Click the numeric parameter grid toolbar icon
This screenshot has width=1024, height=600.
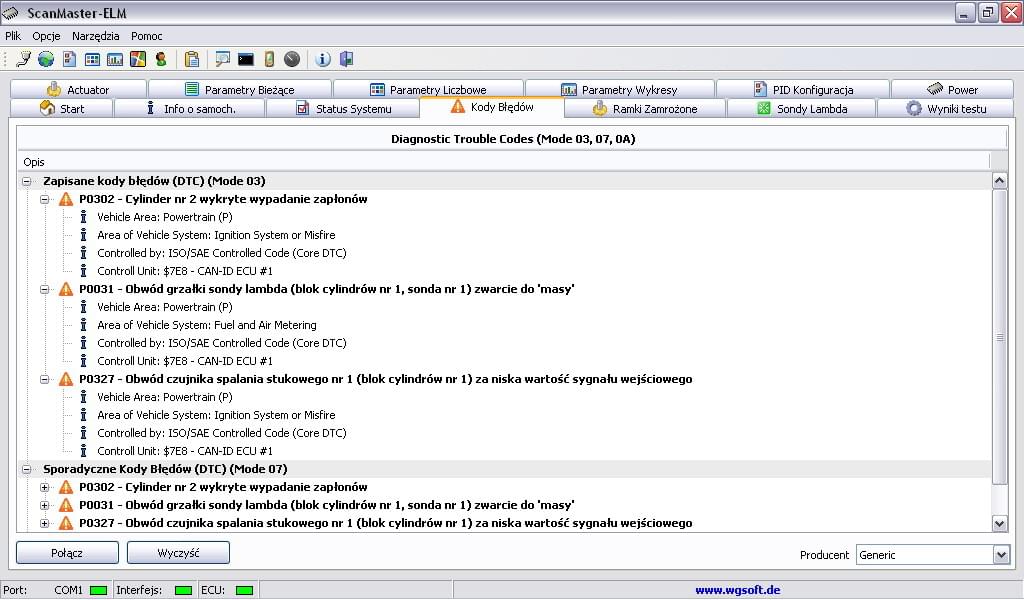[92, 59]
